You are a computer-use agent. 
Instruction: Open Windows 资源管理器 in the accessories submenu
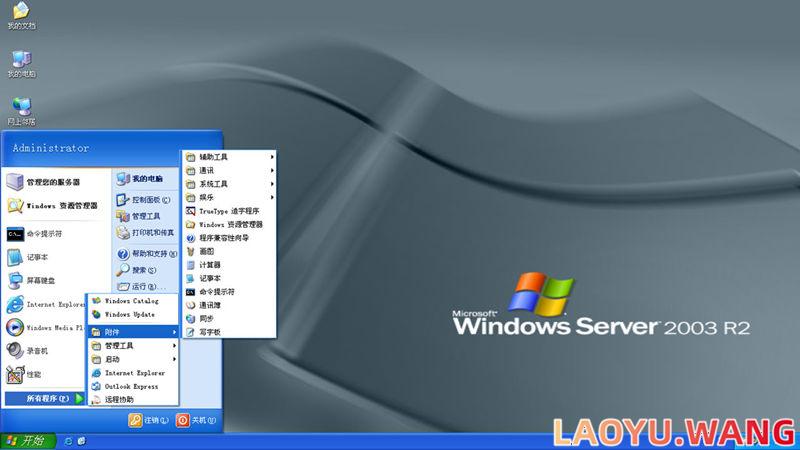pos(229,224)
